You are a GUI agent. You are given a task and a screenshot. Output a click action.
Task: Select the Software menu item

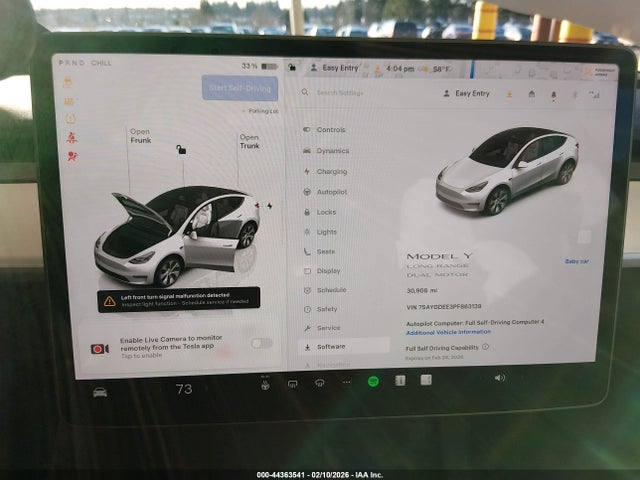(x=344, y=347)
